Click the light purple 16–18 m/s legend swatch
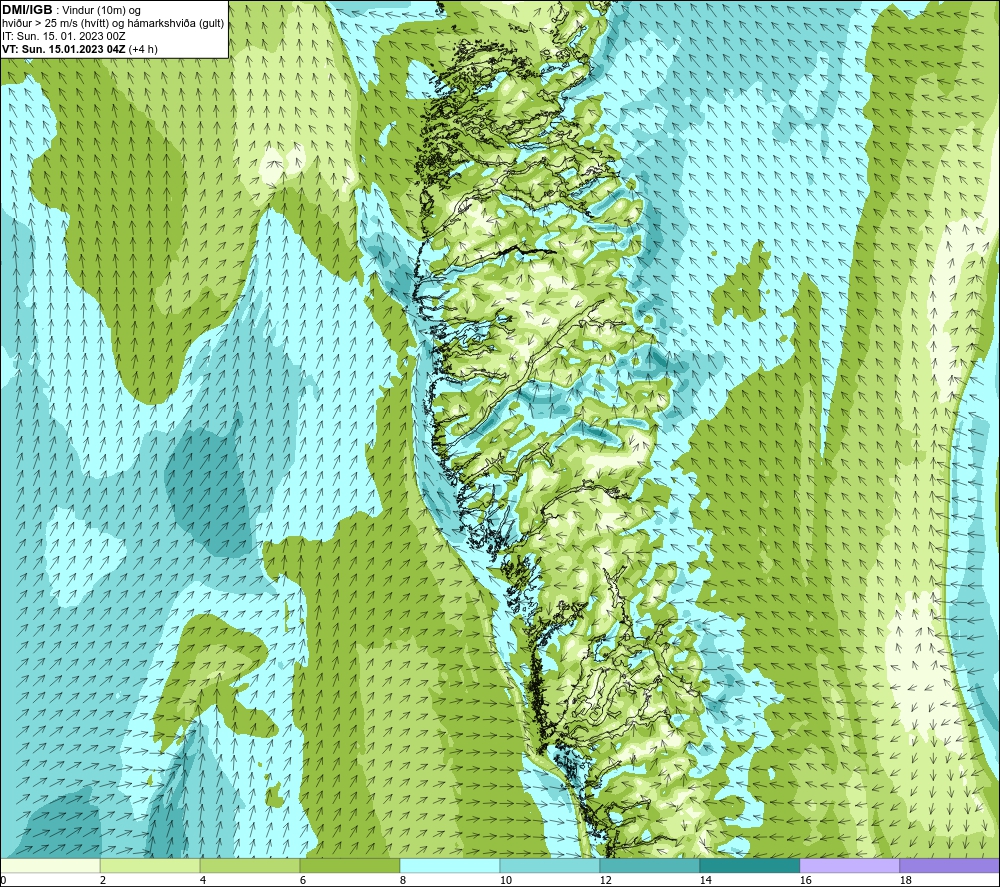The height and width of the screenshot is (887, 1000). coord(849,865)
